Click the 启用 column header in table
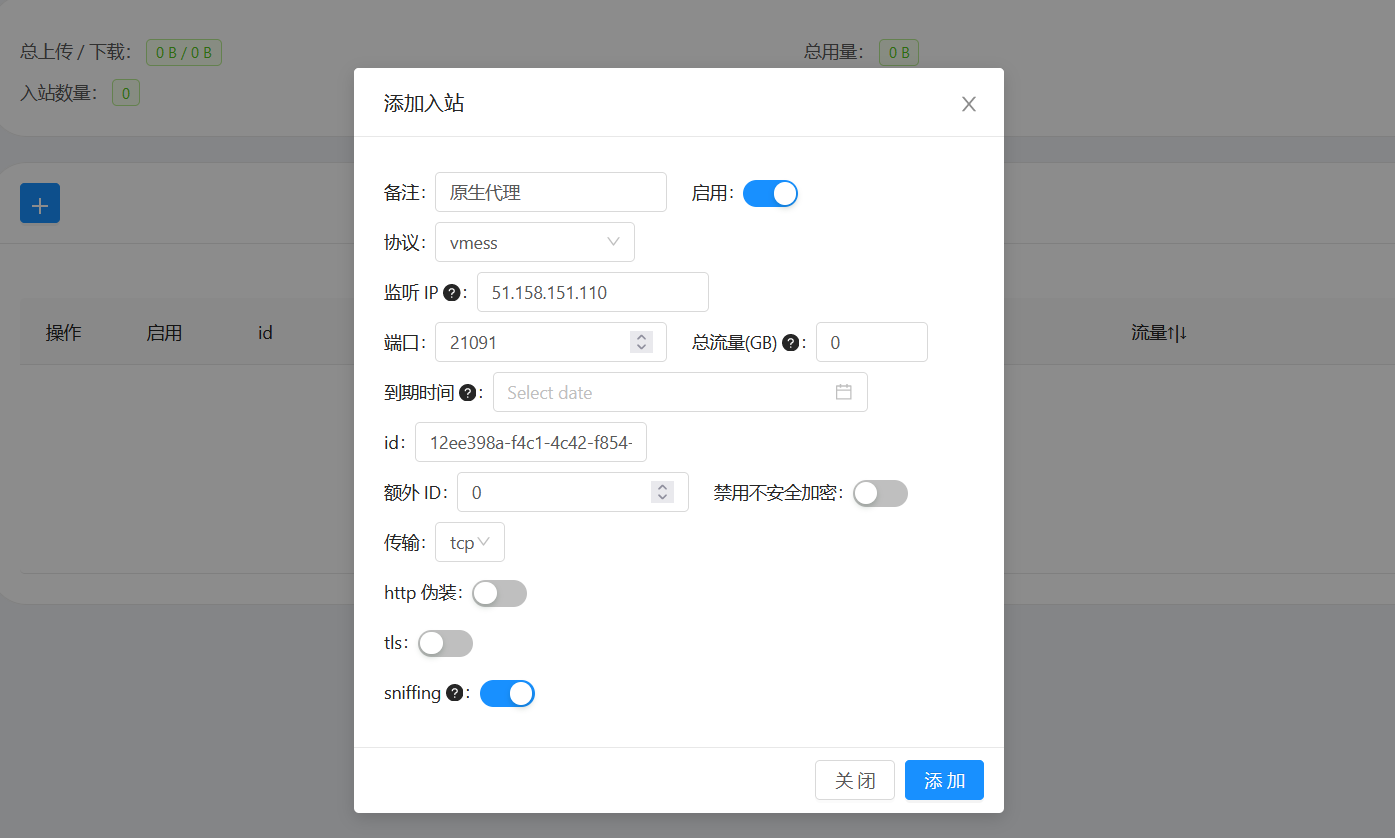The image size is (1395, 838). [164, 333]
